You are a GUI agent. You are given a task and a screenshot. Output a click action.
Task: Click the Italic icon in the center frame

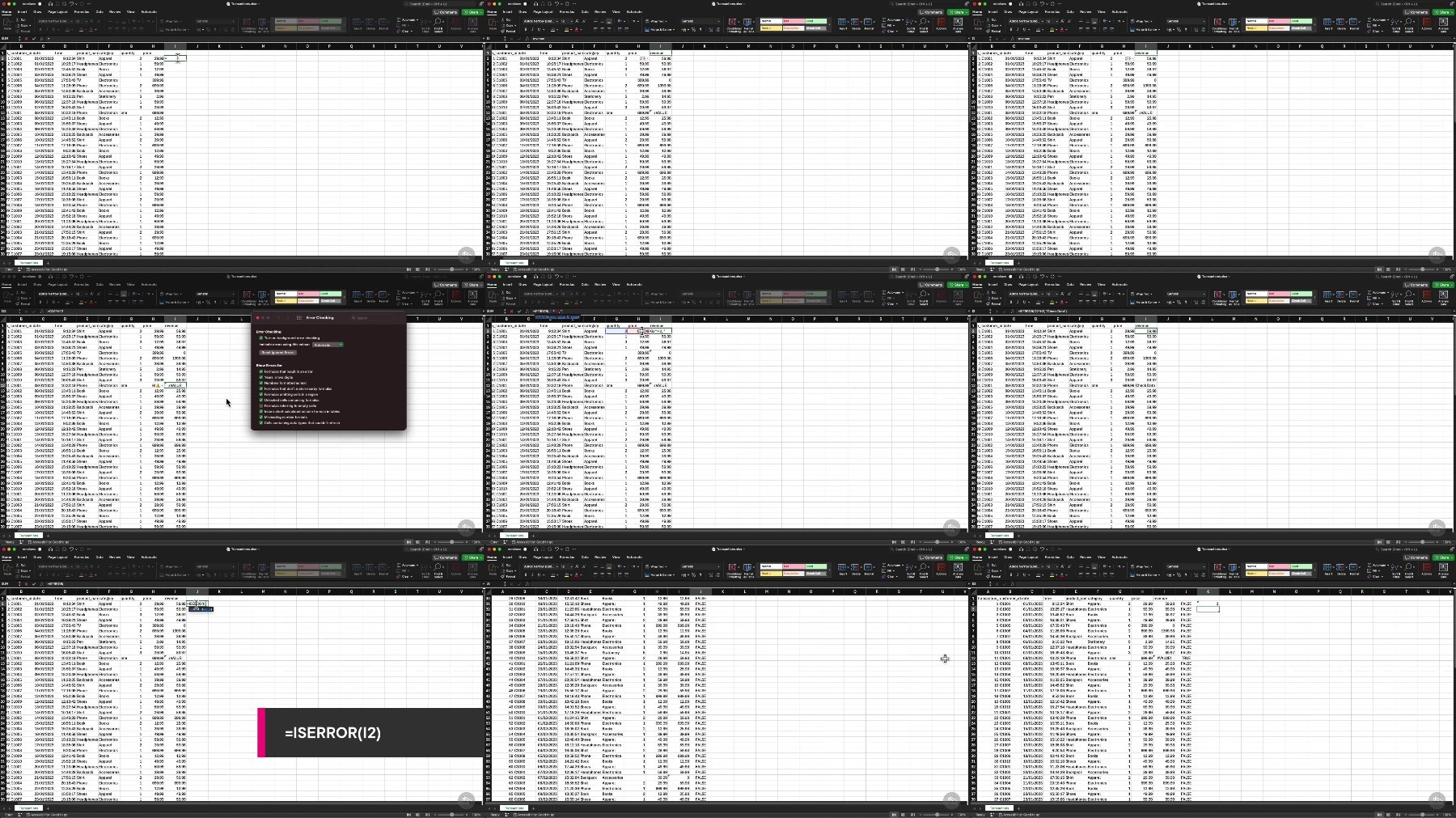pos(533,302)
